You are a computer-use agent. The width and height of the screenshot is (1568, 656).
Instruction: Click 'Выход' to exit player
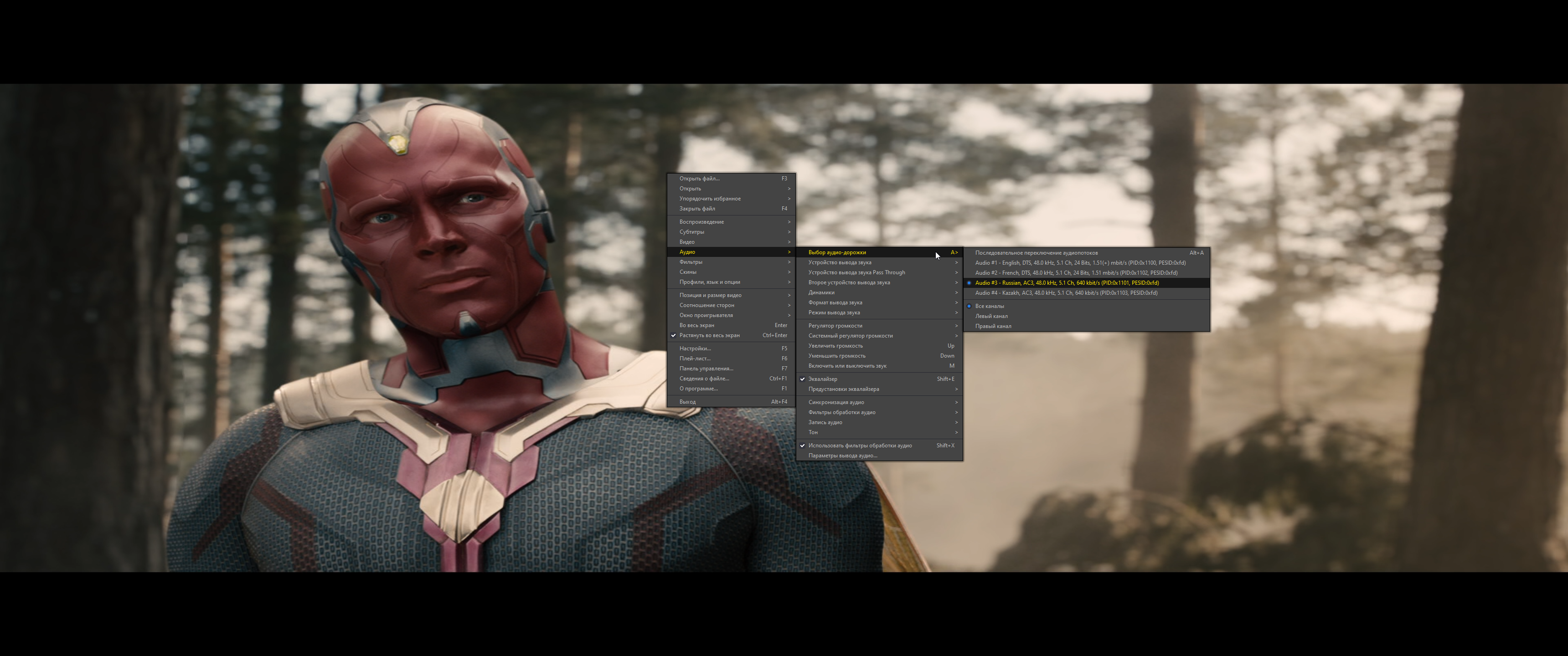pyautogui.click(x=731, y=402)
